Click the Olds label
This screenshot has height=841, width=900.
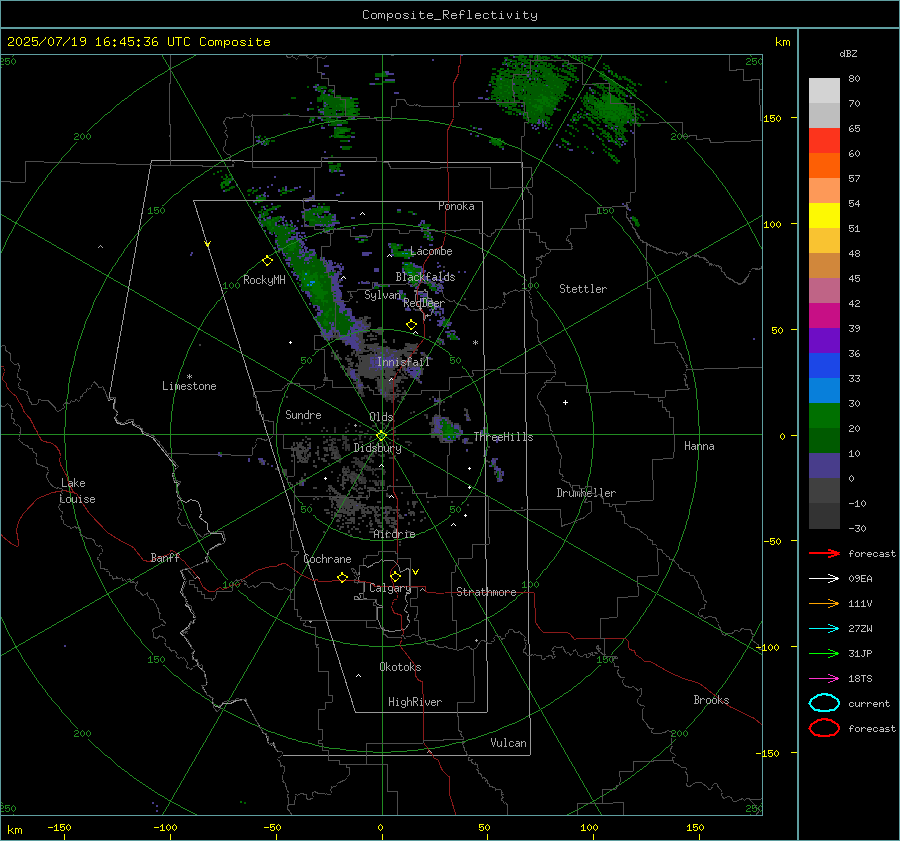coord(381,417)
